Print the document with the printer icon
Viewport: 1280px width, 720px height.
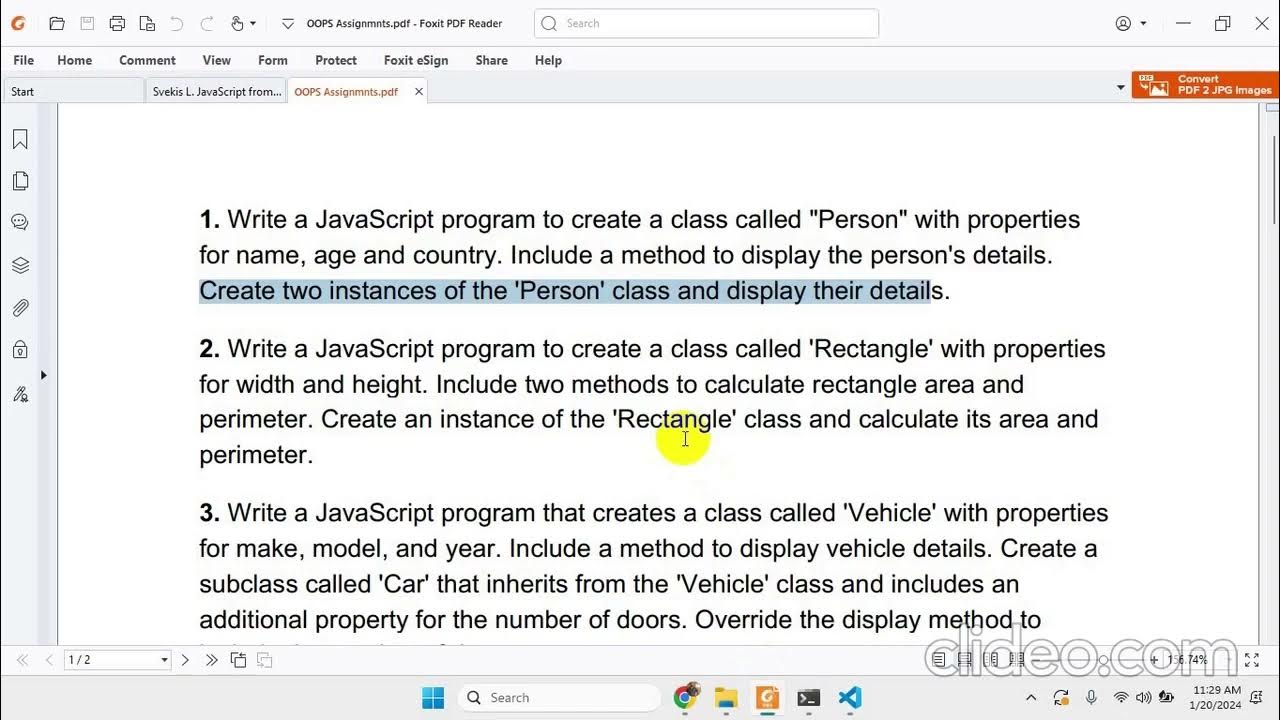[117, 23]
